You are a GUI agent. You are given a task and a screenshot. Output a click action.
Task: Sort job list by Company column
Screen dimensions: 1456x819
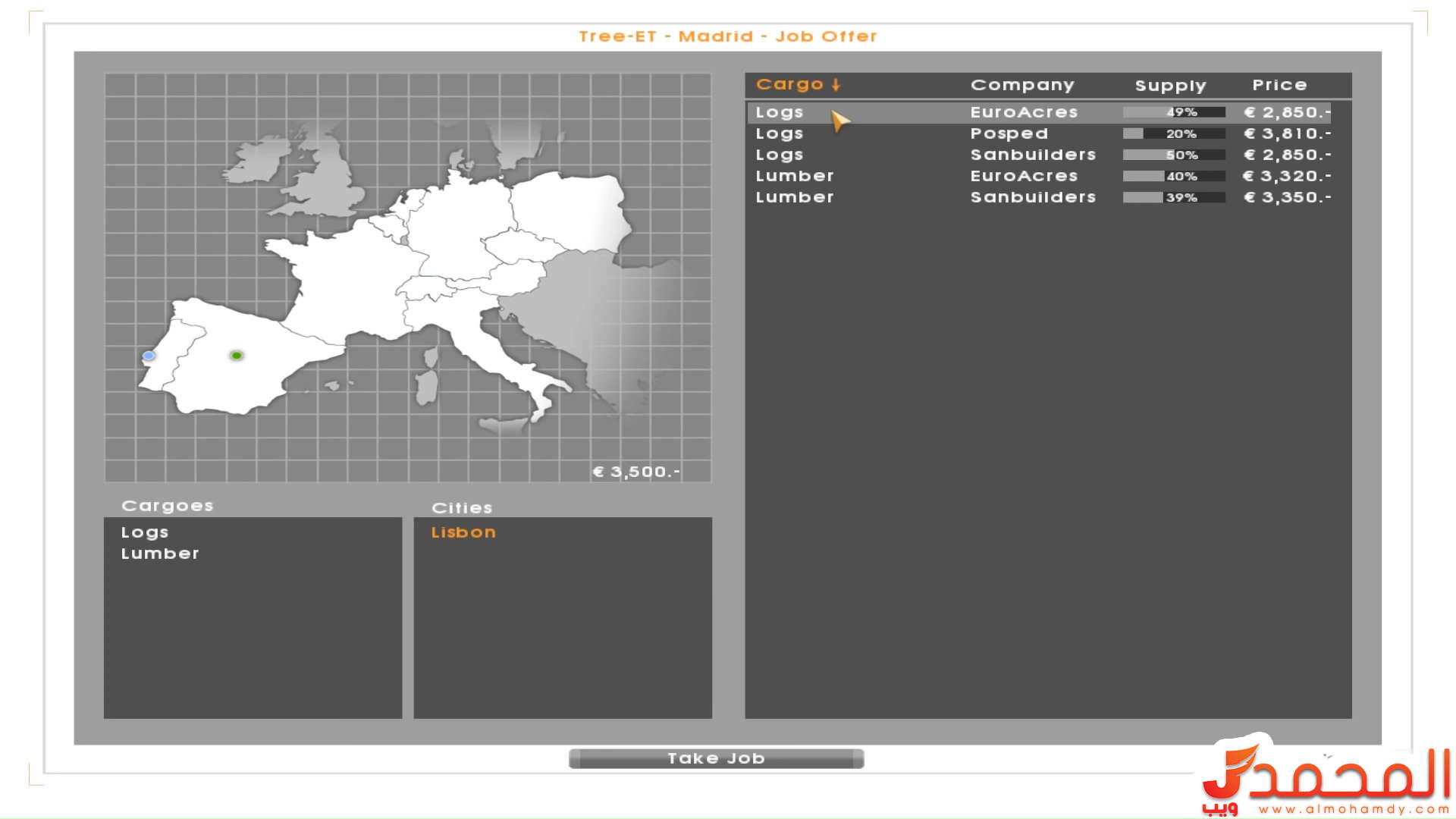pos(1021,85)
